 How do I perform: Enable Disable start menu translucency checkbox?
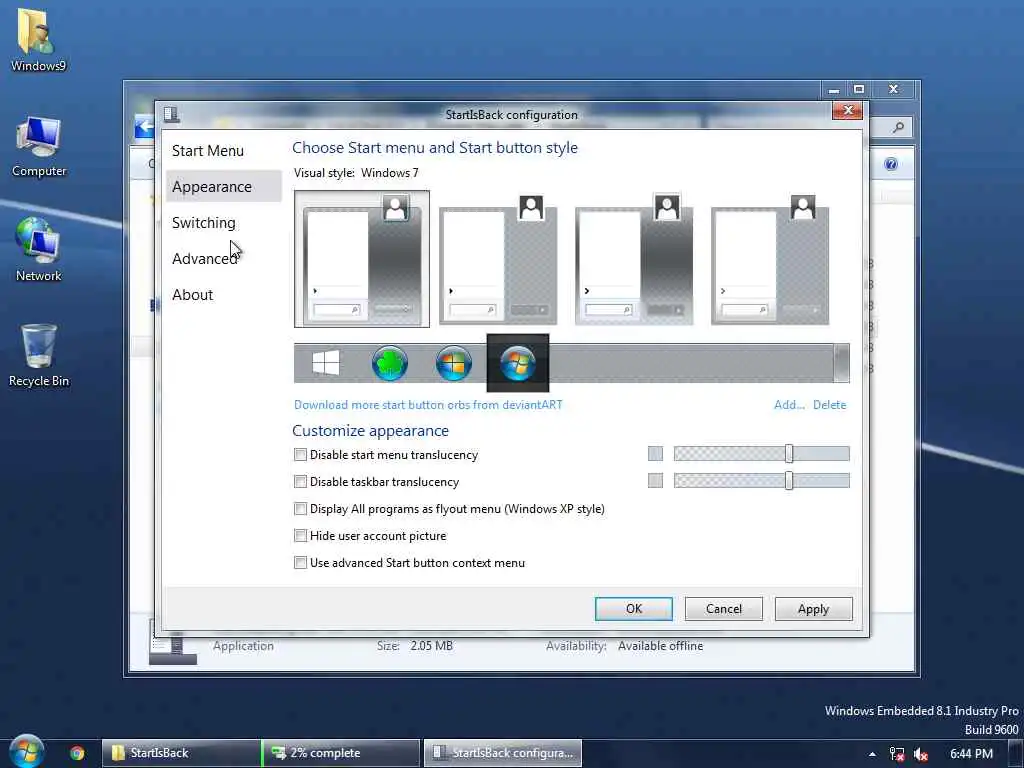pos(300,455)
